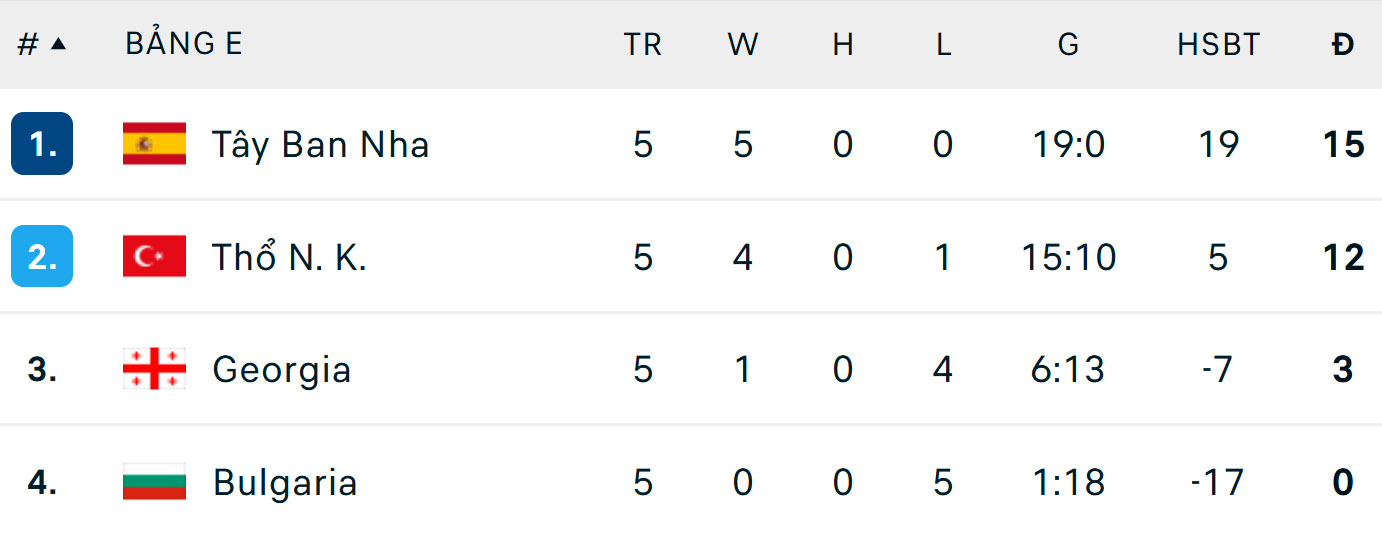This screenshot has width=1382, height=534.
Task: Click the G goals column header
Action: tap(1068, 44)
